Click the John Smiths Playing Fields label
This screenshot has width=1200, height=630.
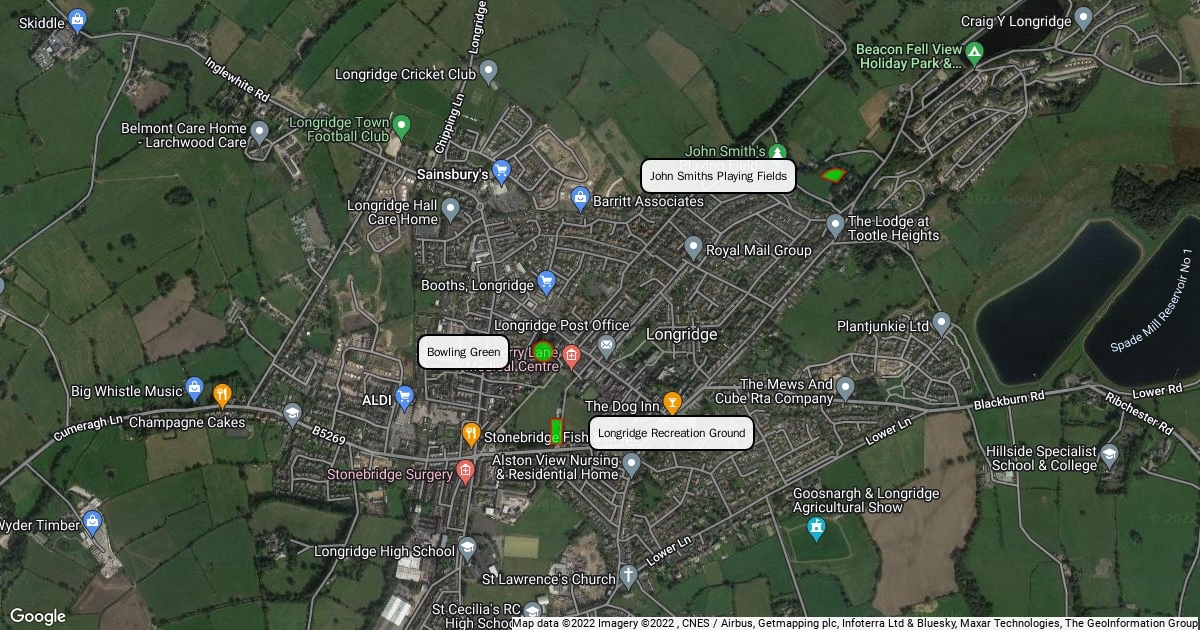pyautogui.click(x=718, y=176)
